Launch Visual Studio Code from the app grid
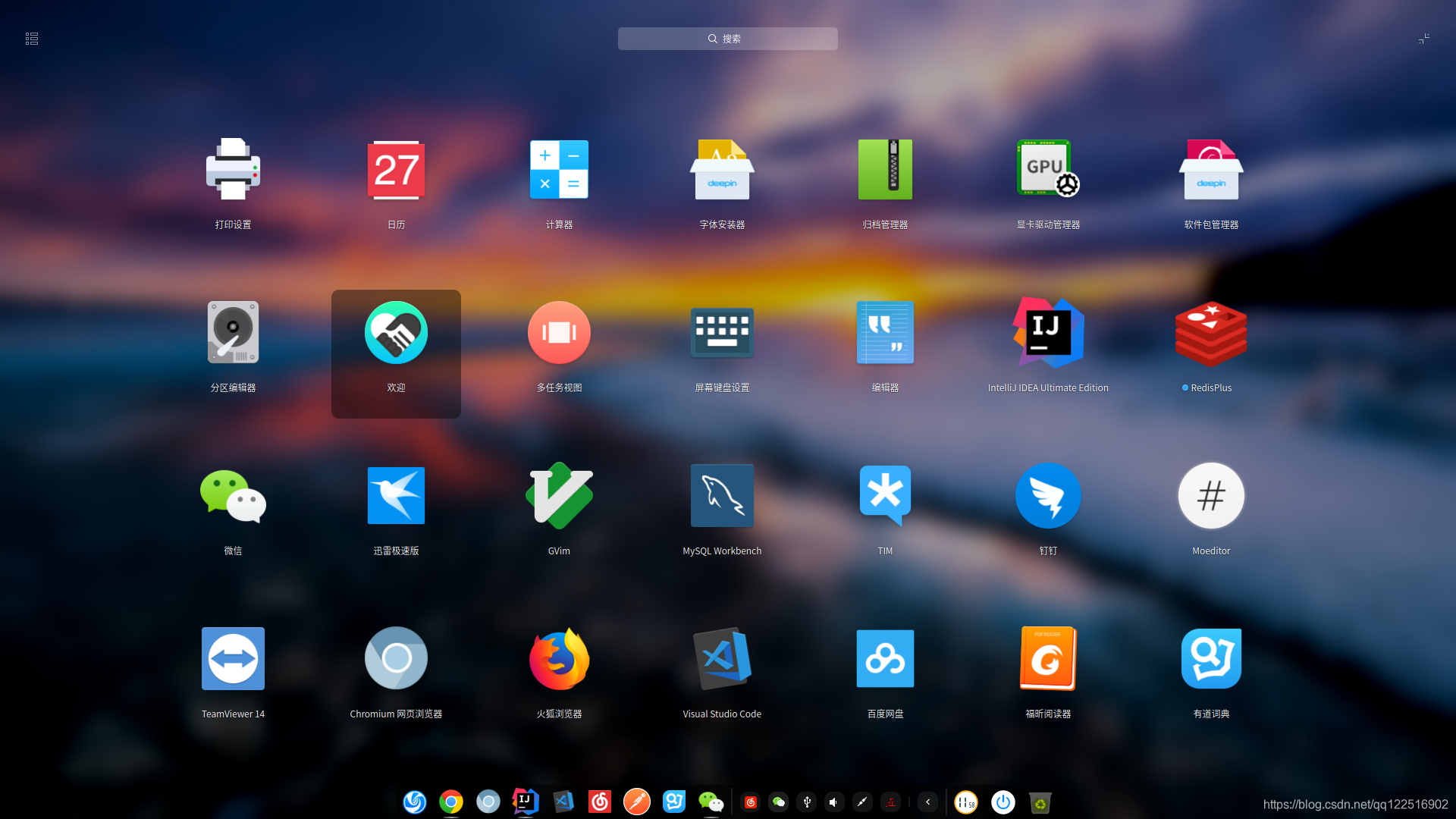This screenshot has height=819, width=1456. pyautogui.click(x=722, y=658)
